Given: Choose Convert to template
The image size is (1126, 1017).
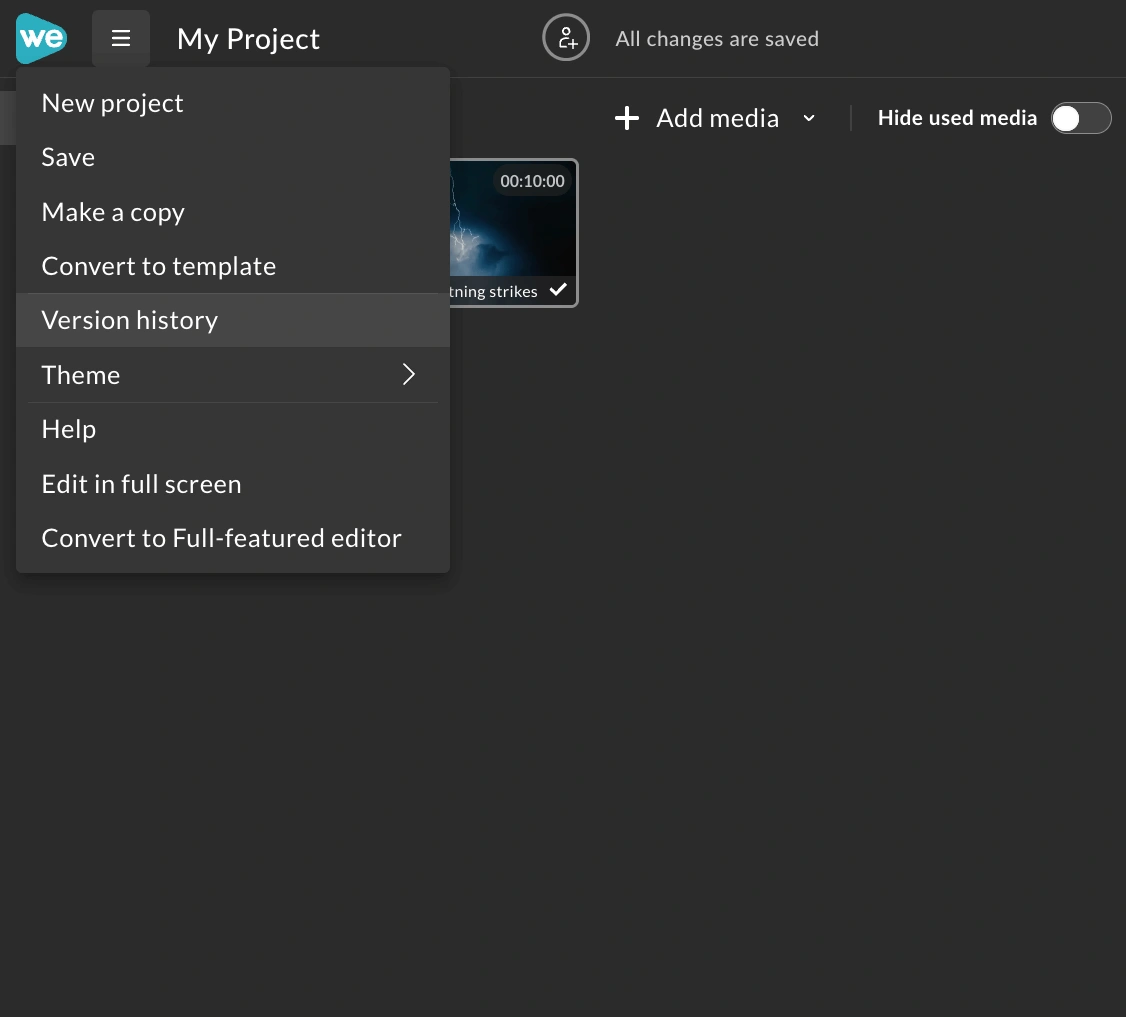Looking at the screenshot, I should click(233, 266).
